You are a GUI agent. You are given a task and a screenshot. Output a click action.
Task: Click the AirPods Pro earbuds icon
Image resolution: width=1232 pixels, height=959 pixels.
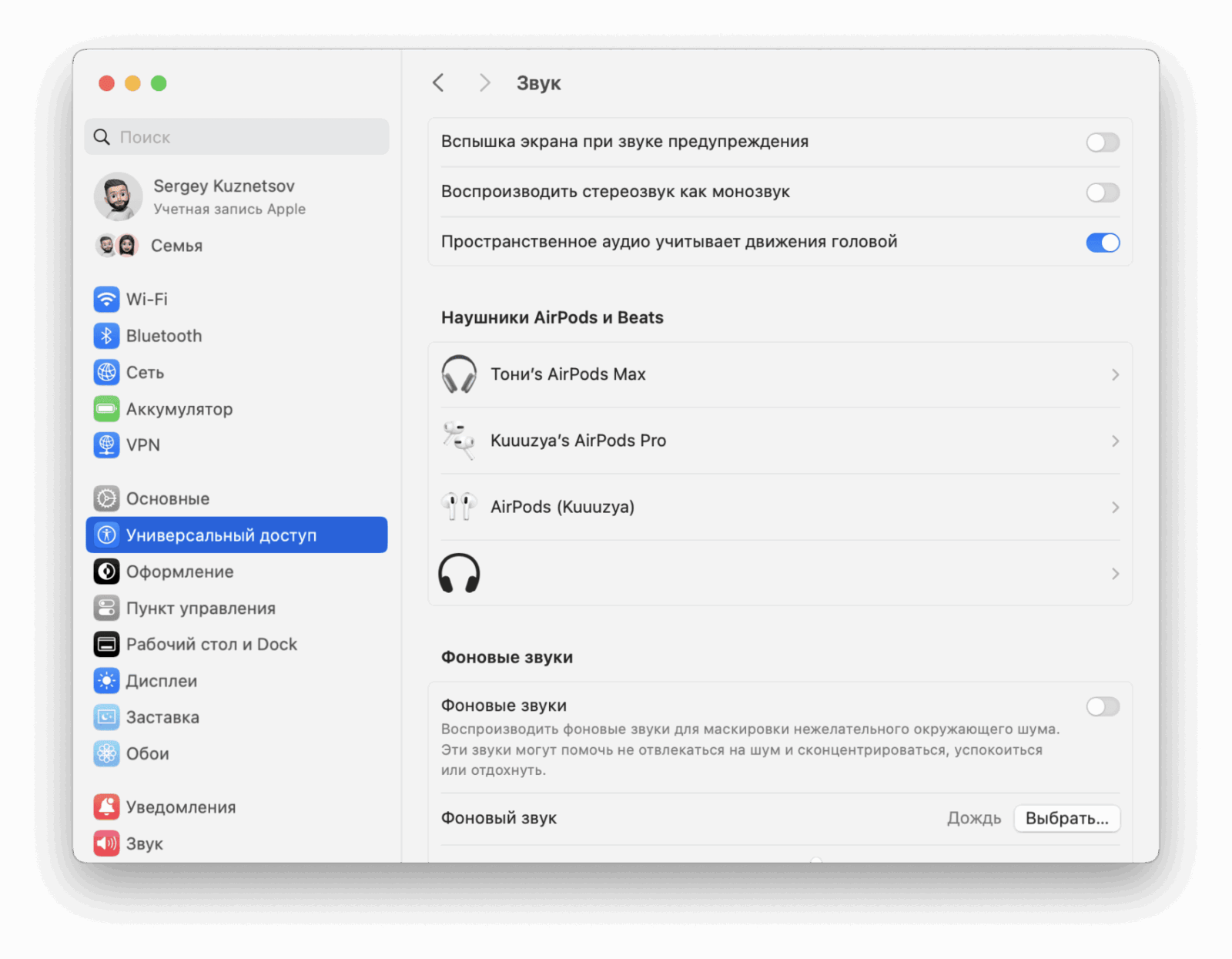459,441
